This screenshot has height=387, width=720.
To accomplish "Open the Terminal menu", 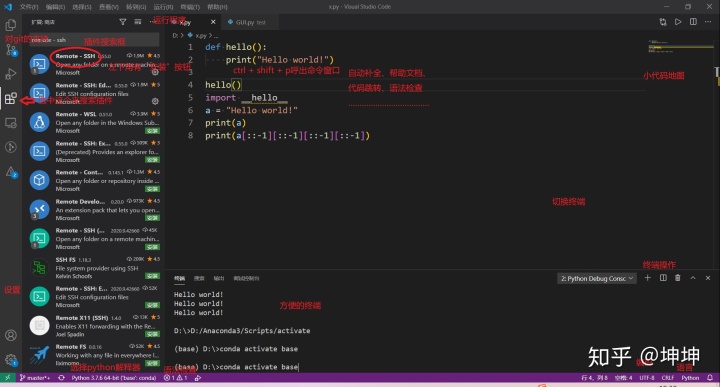I will pyautogui.click(x=190, y=7).
